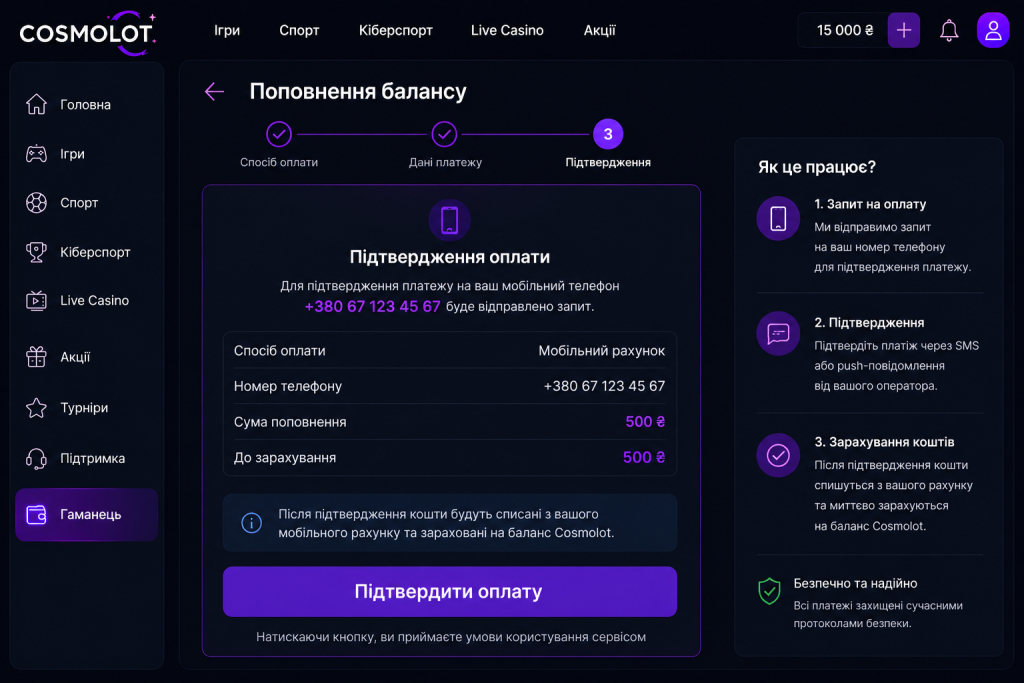Open Live Casino in top navigation
1024x683 pixels.
[507, 31]
